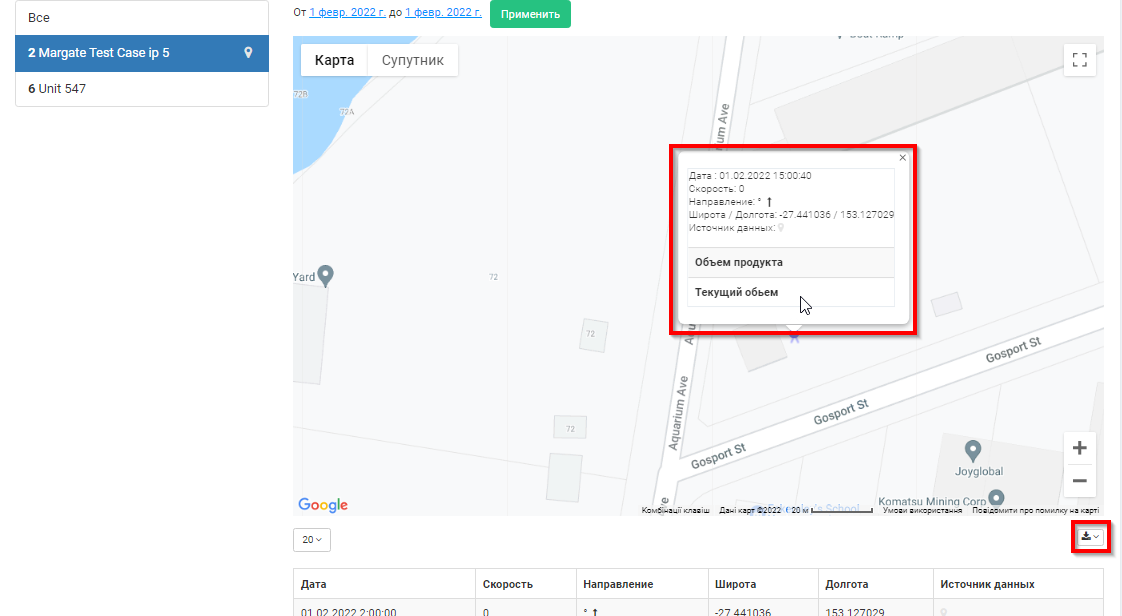Click the location pin icon beside Margate Test Case
Image resolution: width=1122 pixels, height=616 pixels.
pyautogui.click(x=248, y=53)
